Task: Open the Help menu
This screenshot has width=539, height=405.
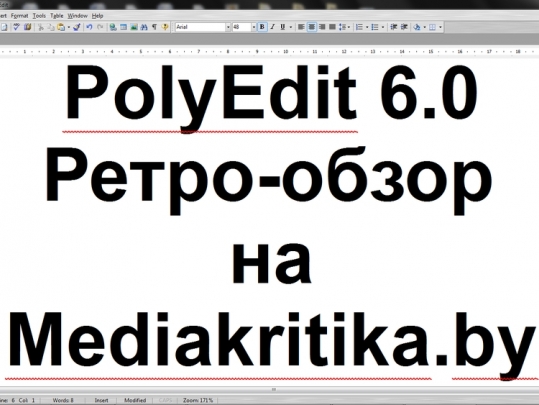Action: point(98,16)
